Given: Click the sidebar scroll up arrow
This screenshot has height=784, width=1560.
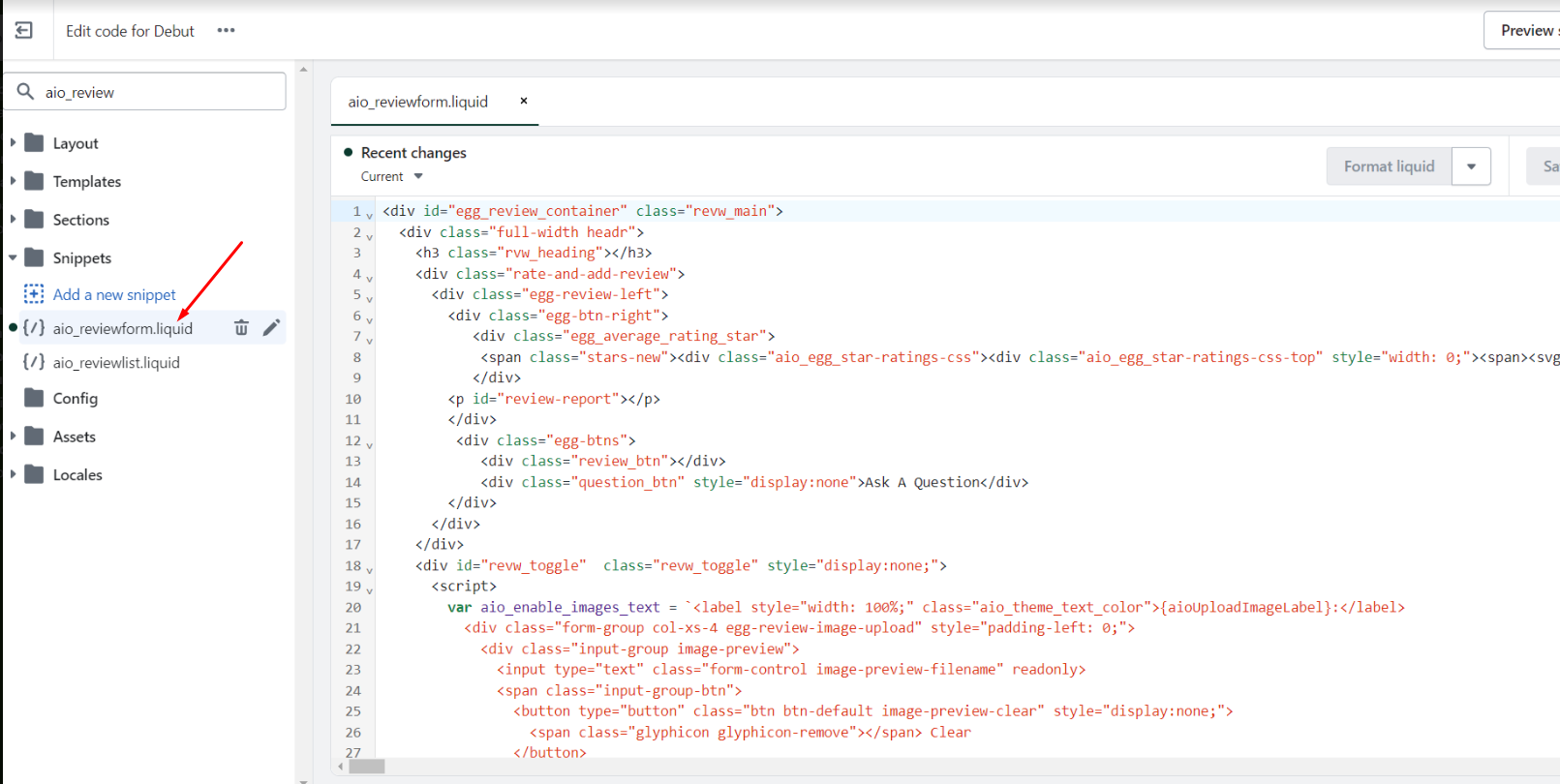Looking at the screenshot, I should (304, 70).
